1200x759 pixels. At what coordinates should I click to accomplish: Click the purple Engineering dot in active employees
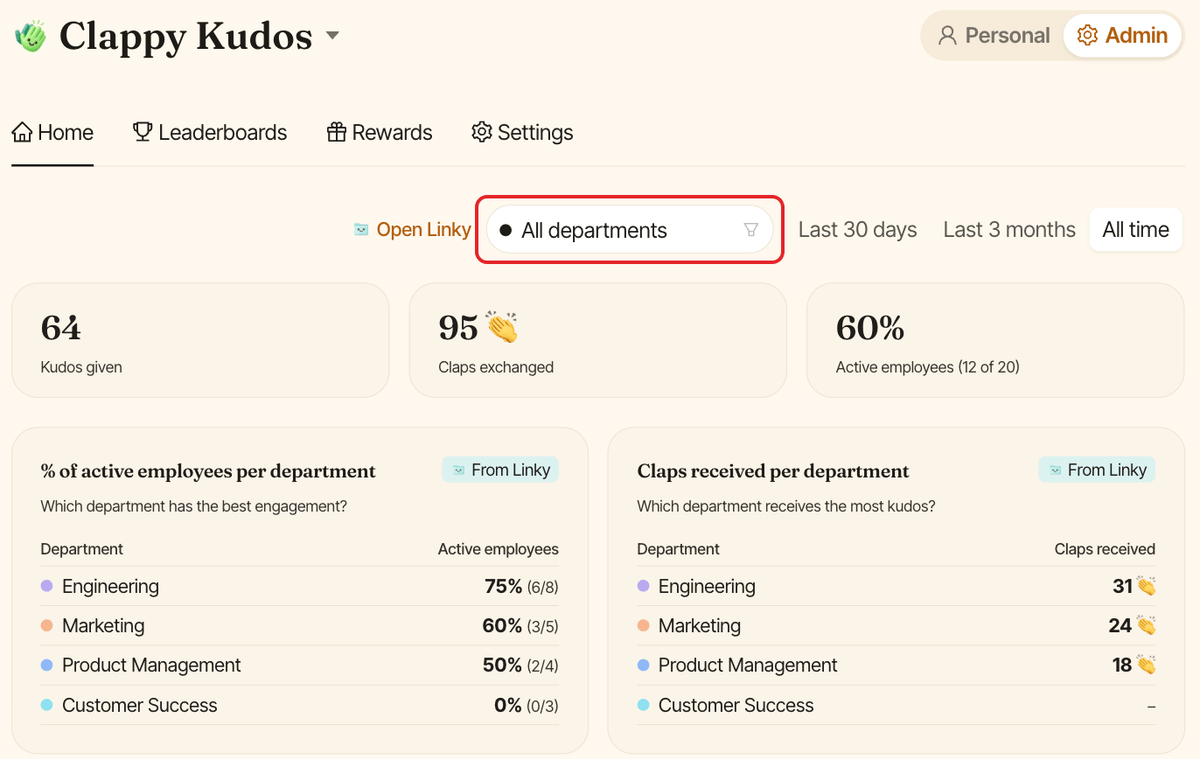46,586
